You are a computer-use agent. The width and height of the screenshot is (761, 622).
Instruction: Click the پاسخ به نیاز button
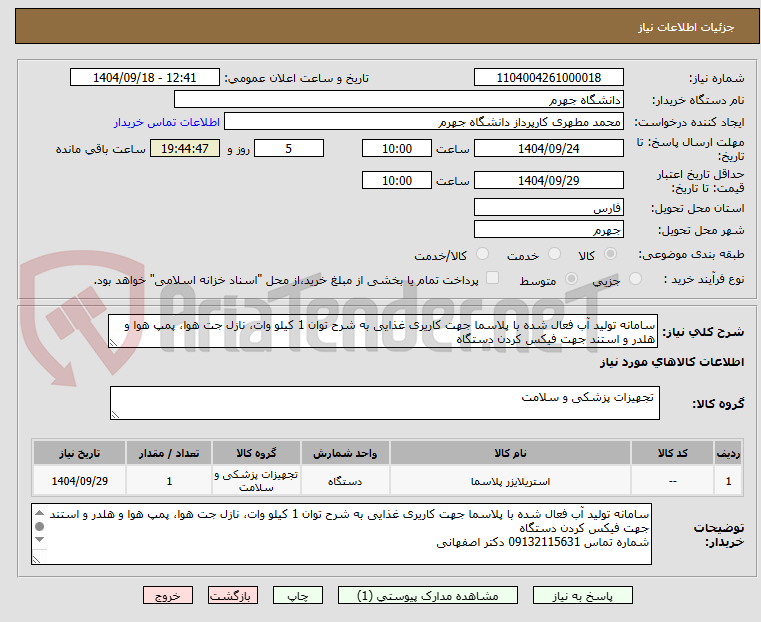[x=582, y=595]
